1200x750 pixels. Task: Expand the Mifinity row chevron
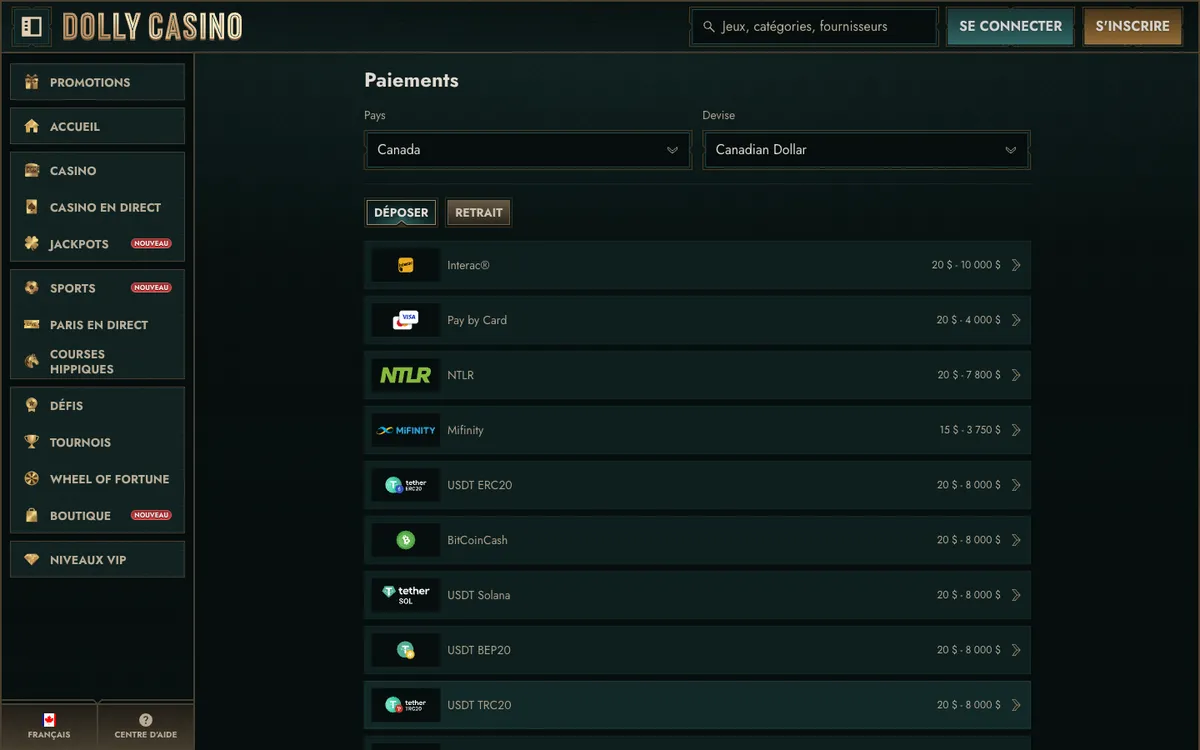pos(1016,430)
